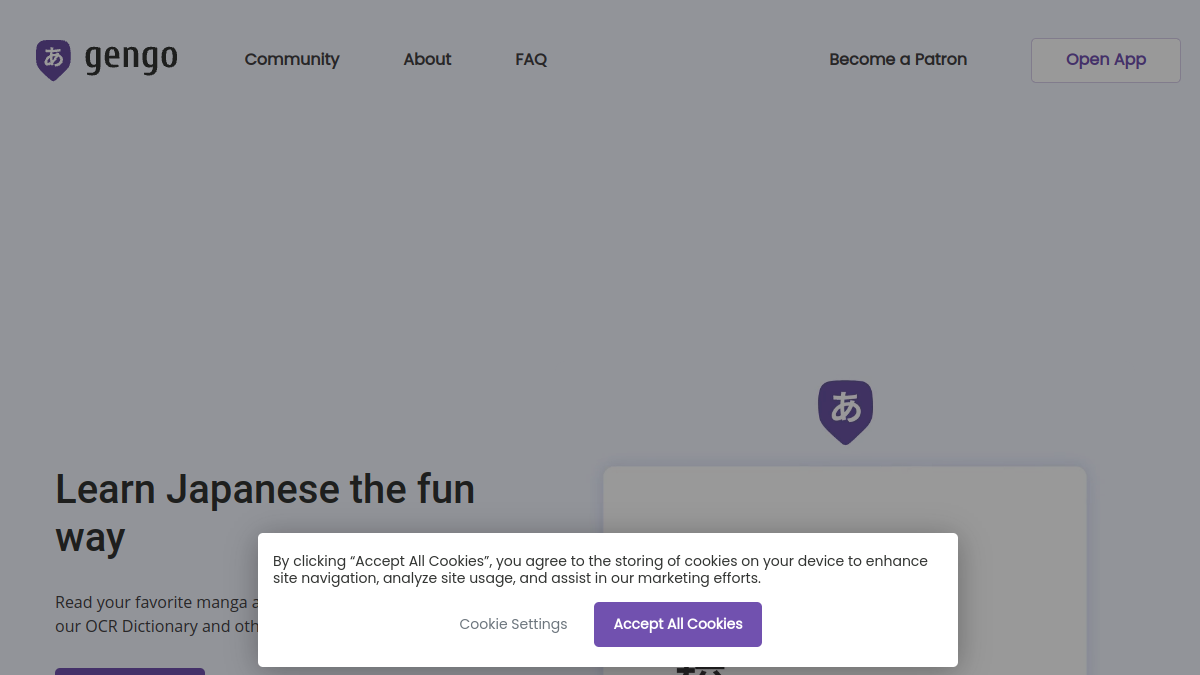1200x675 pixels.
Task: Click the Open App button
Action: coord(1106,60)
